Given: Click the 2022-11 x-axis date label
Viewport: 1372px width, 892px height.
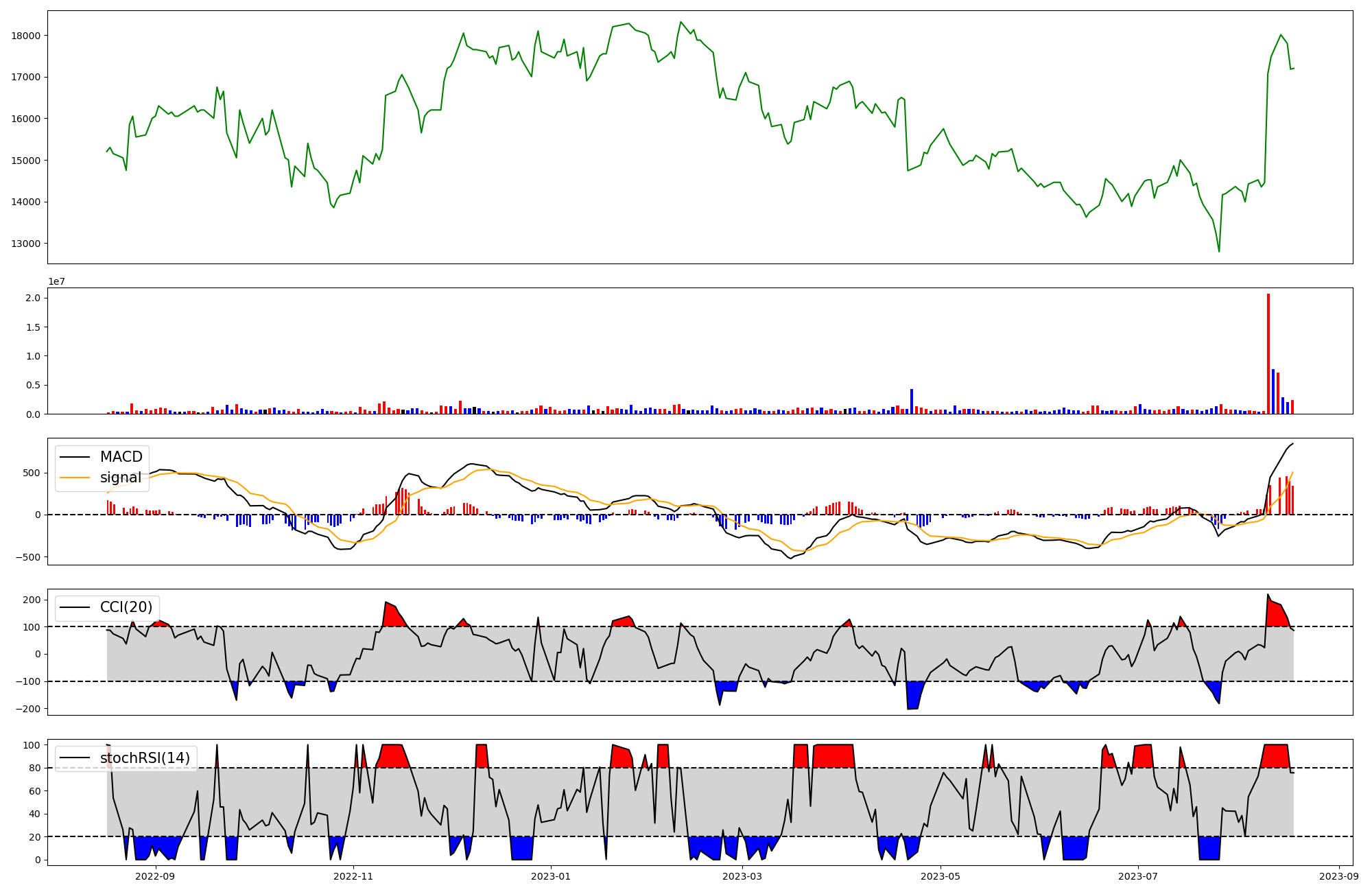Looking at the screenshot, I should 353,876.
